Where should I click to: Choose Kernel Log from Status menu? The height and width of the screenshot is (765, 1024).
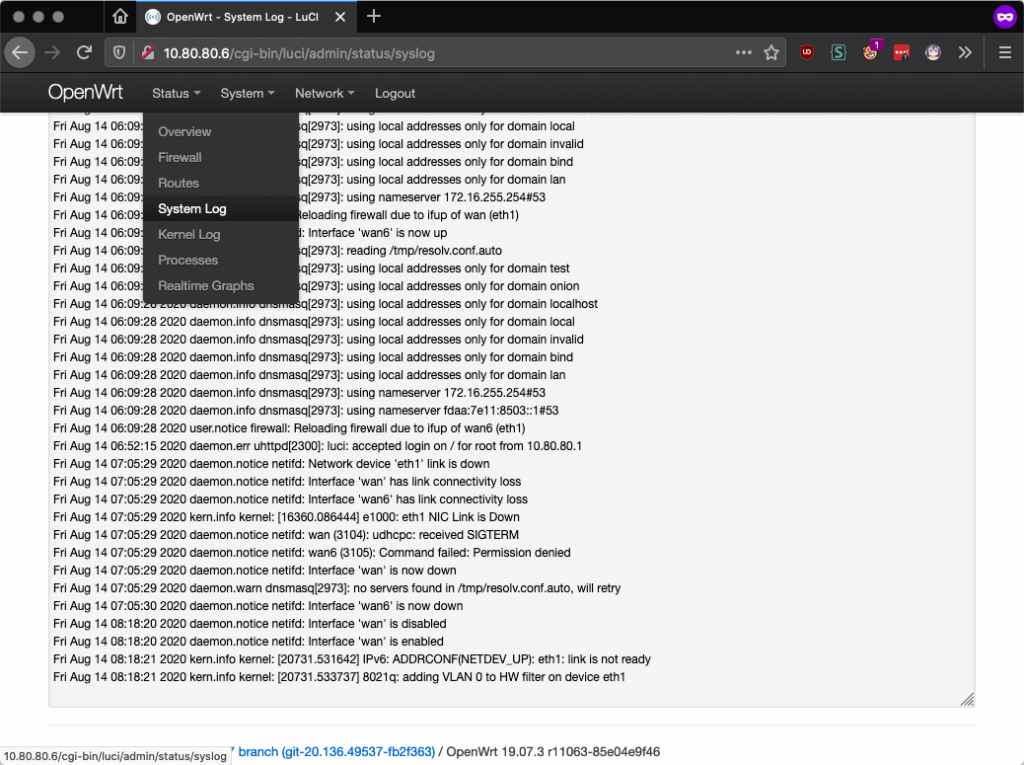pyautogui.click(x=221, y=235)
